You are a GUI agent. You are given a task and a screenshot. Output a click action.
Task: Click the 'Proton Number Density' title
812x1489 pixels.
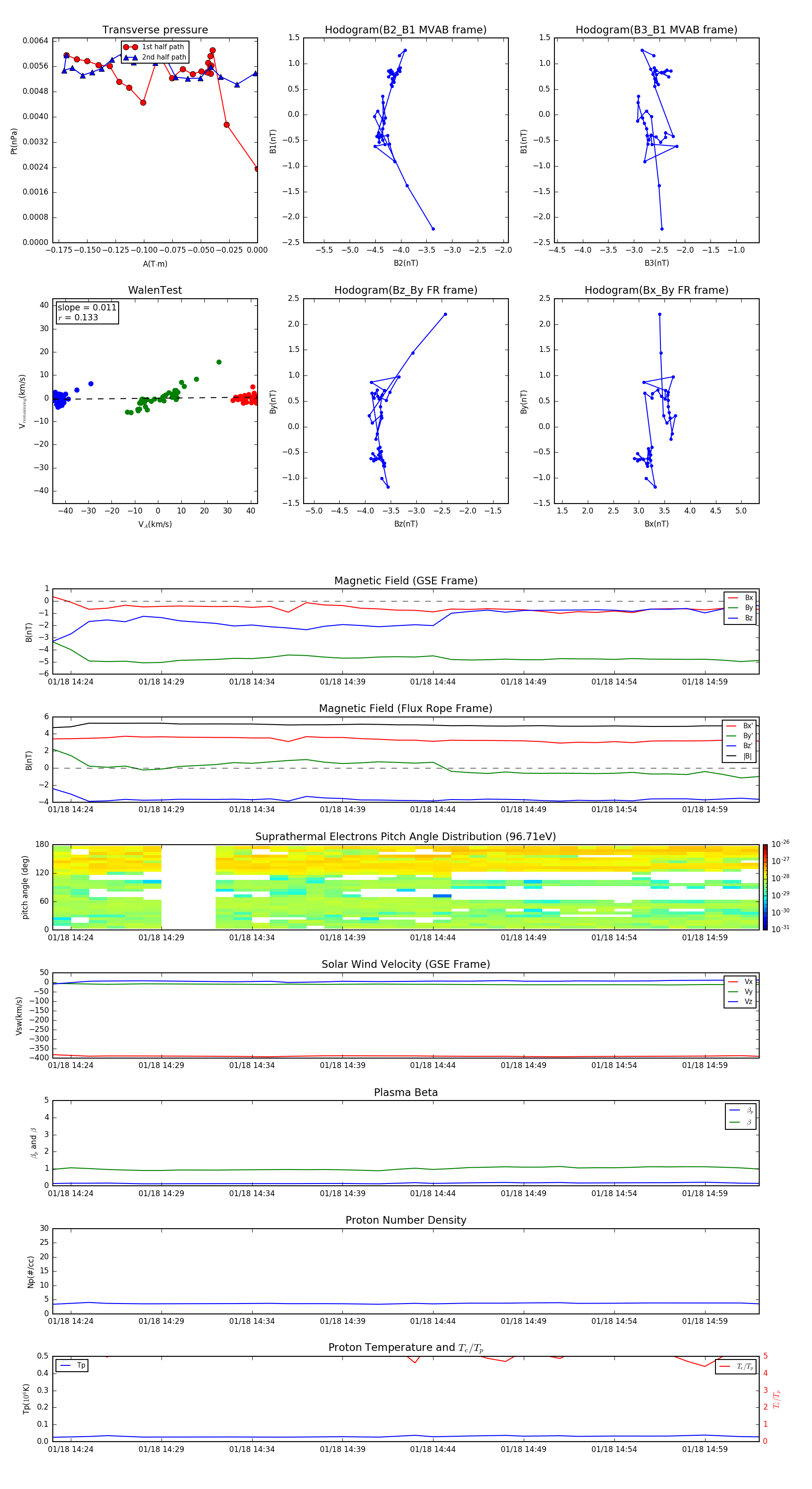click(x=406, y=1220)
